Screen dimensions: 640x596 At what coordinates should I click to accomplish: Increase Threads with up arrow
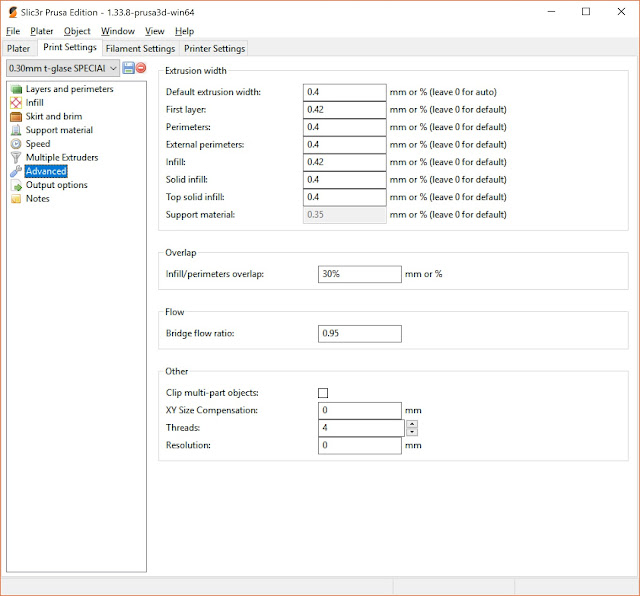[412, 424]
